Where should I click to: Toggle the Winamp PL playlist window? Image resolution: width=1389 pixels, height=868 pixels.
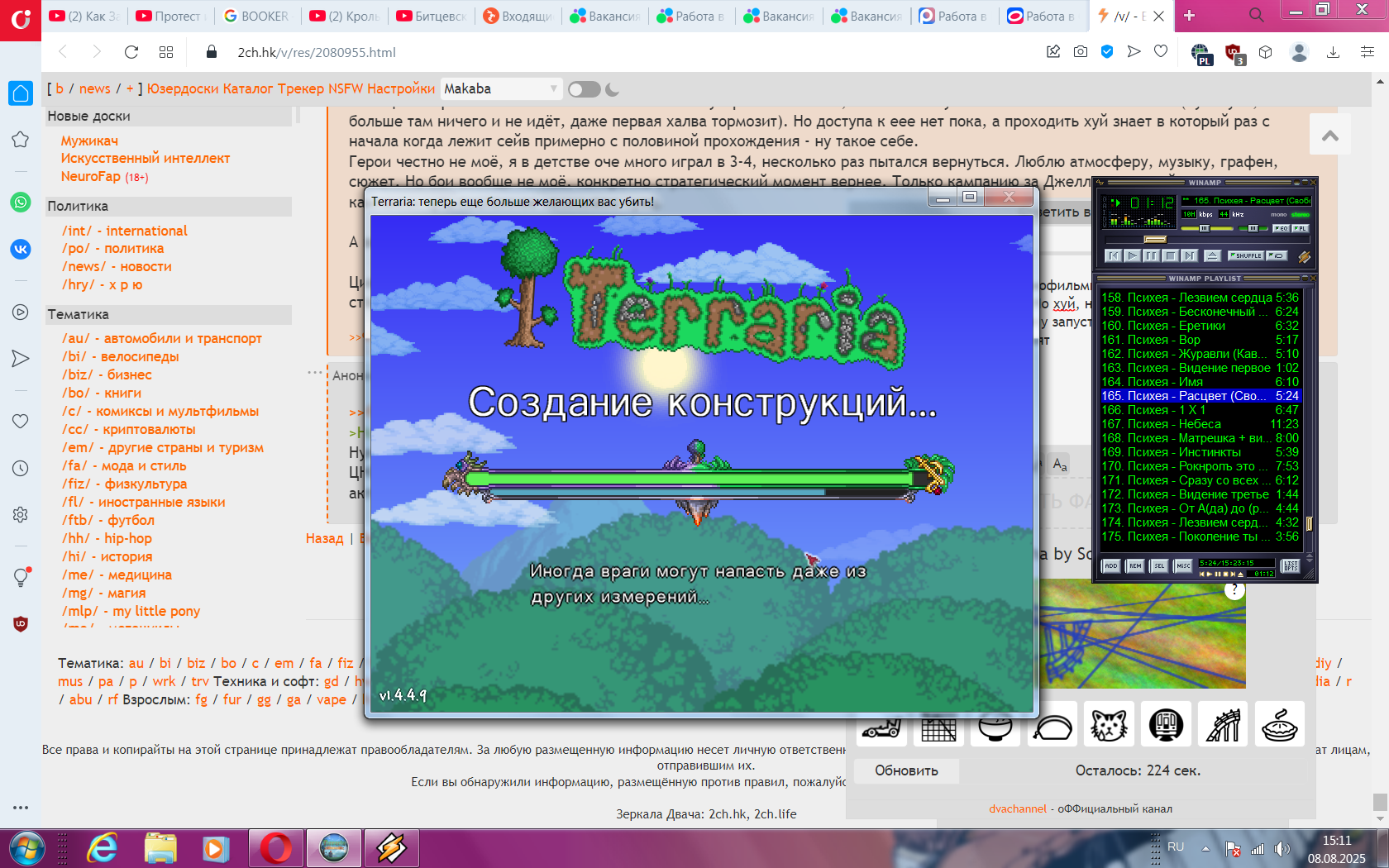pos(1301,228)
